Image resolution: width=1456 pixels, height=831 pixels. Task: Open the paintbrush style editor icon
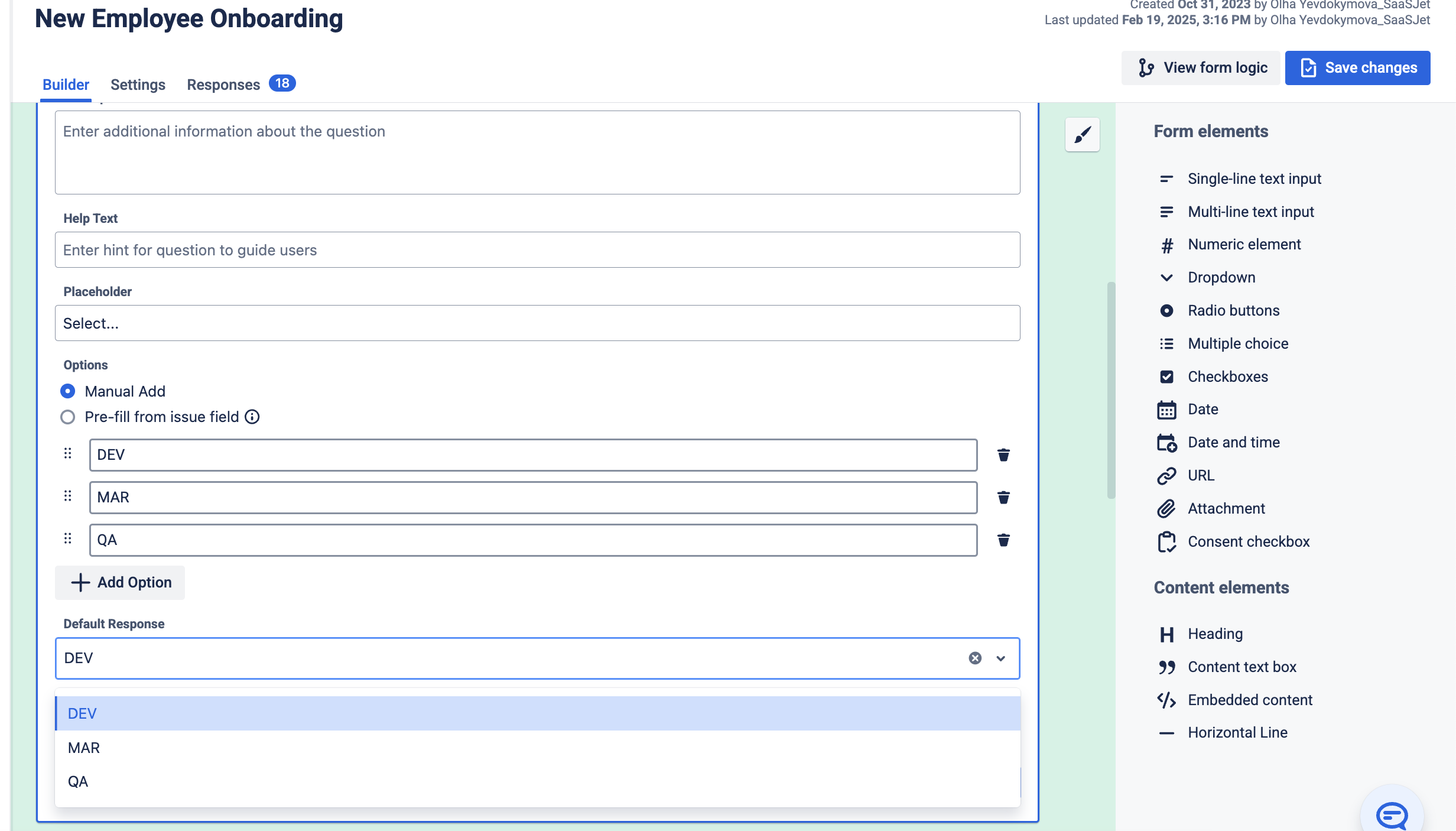click(x=1082, y=135)
